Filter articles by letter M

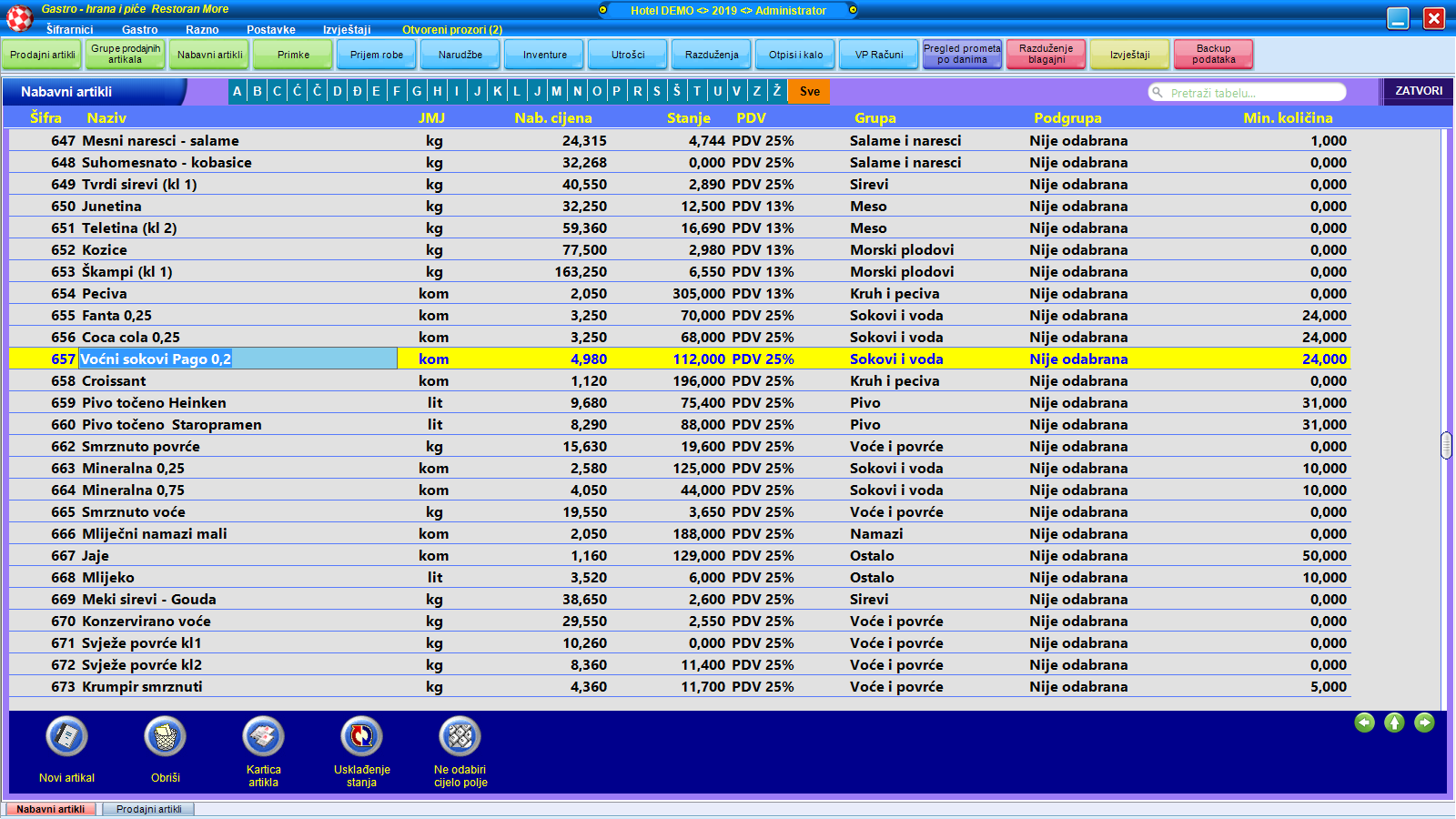click(x=556, y=91)
